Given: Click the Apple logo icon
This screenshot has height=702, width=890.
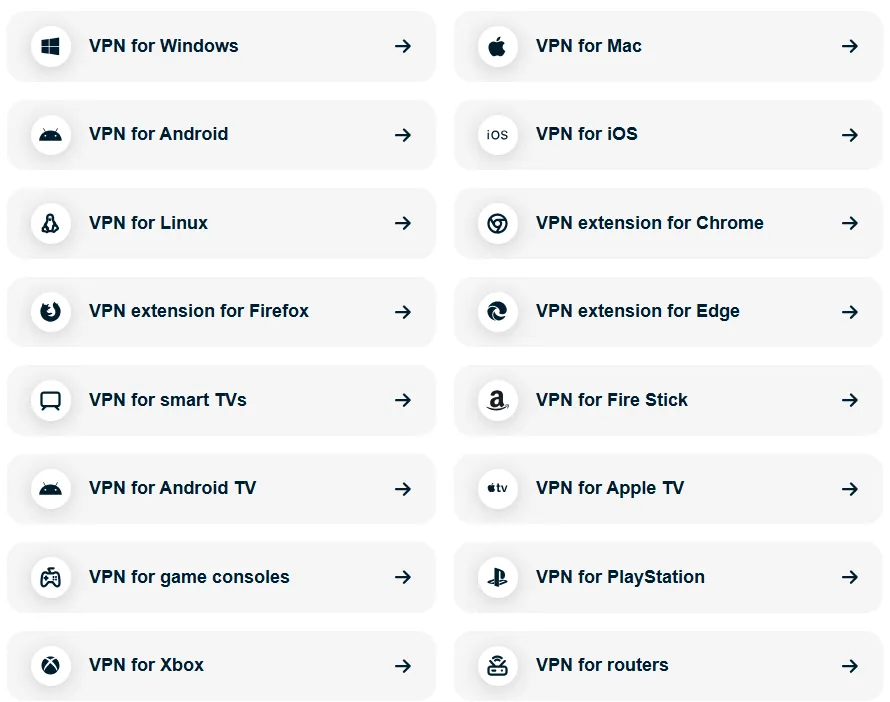Looking at the screenshot, I should [x=497, y=46].
